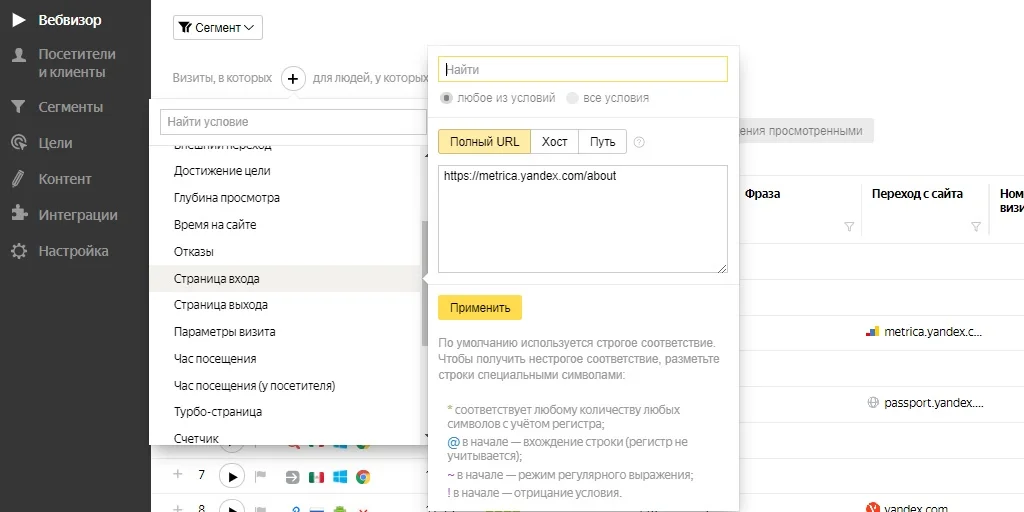Click the Сегменты funnel icon in sidebar
The image size is (1024, 512).
[x=19, y=106]
